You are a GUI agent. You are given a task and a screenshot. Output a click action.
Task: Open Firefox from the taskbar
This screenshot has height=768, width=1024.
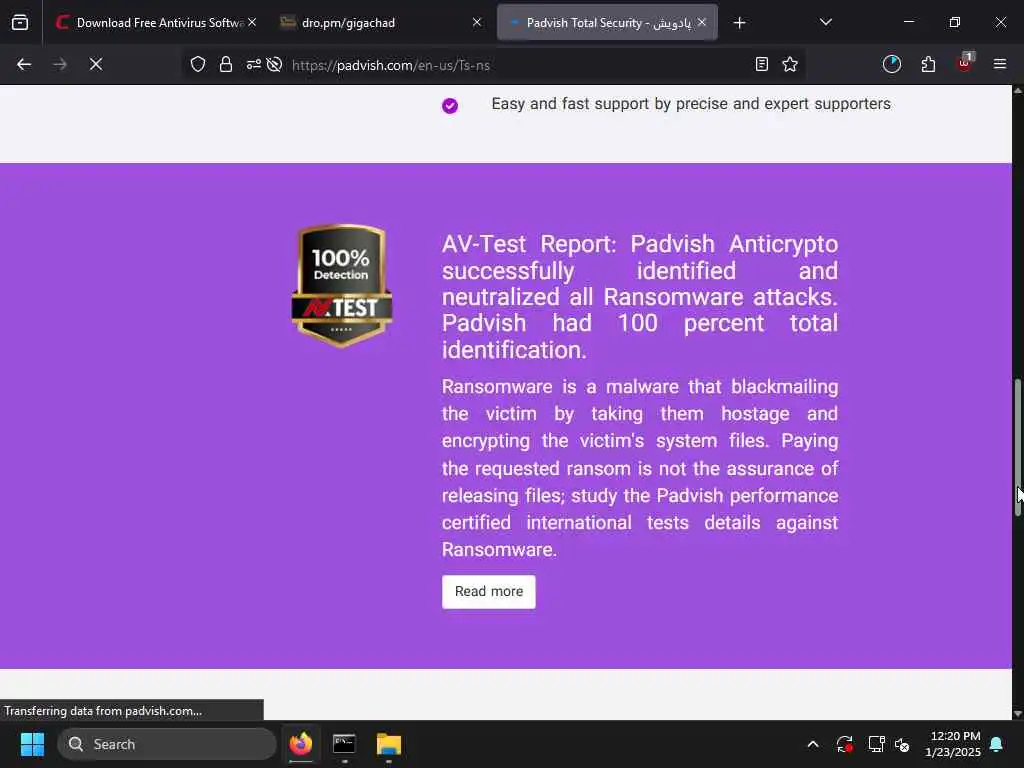300,744
